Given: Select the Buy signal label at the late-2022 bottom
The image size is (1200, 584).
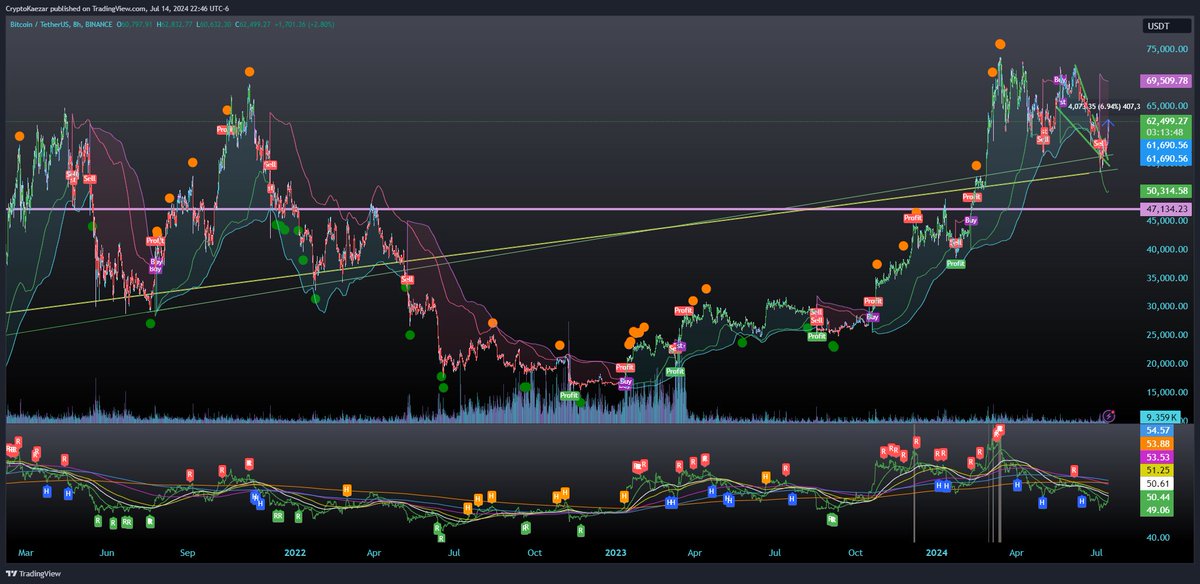Looking at the screenshot, I should (x=626, y=381).
